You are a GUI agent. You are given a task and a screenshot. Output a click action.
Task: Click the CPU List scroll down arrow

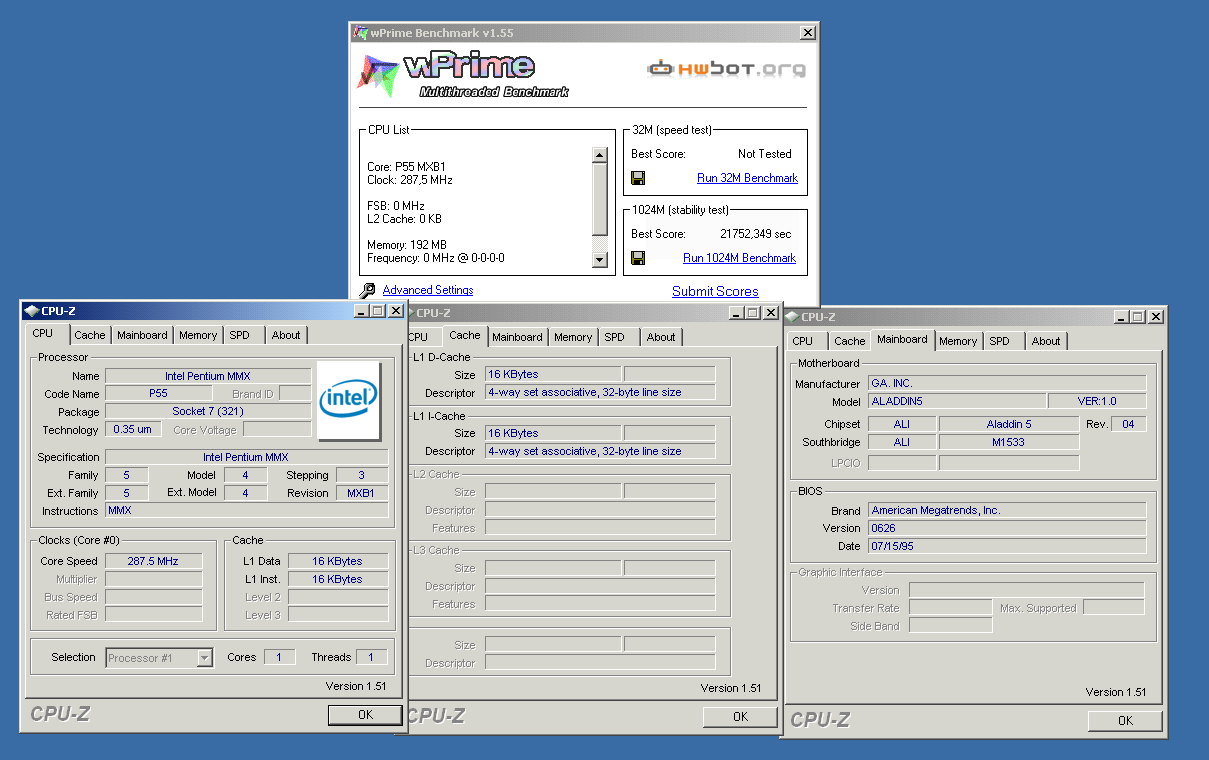600,260
